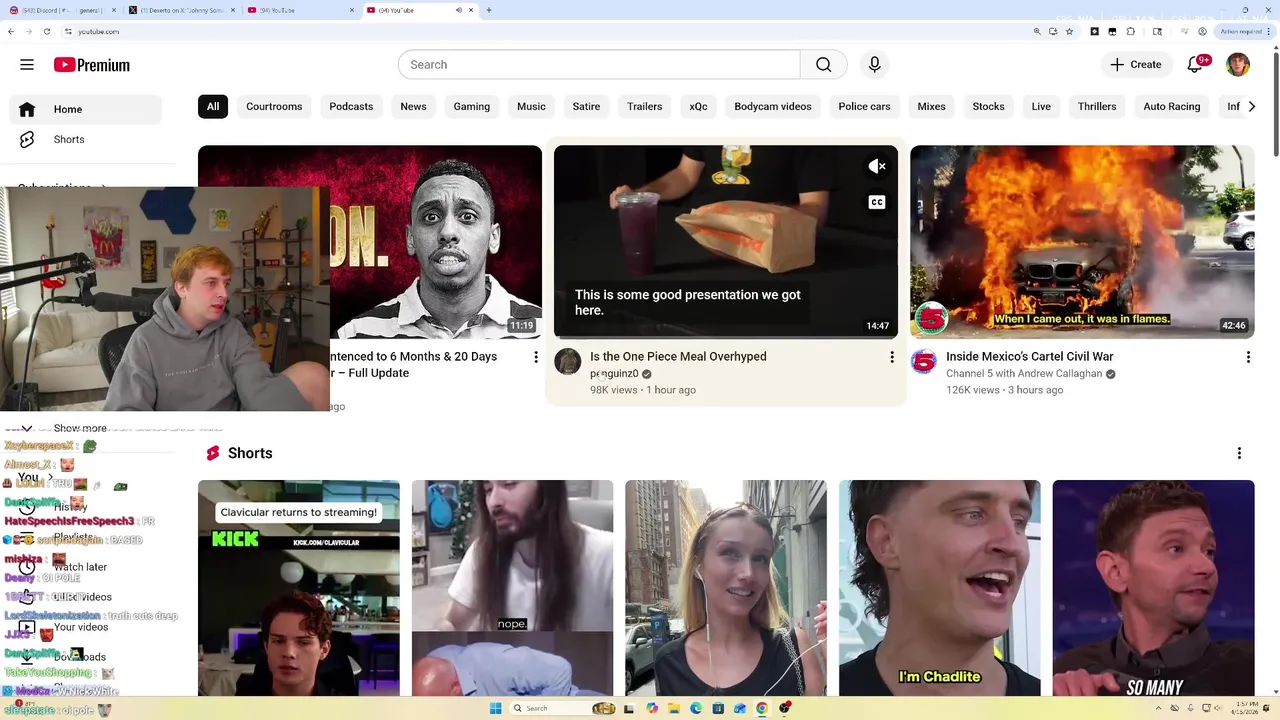Select the Satire filter chip
Viewport: 1280px width, 720px height.
[586, 107]
